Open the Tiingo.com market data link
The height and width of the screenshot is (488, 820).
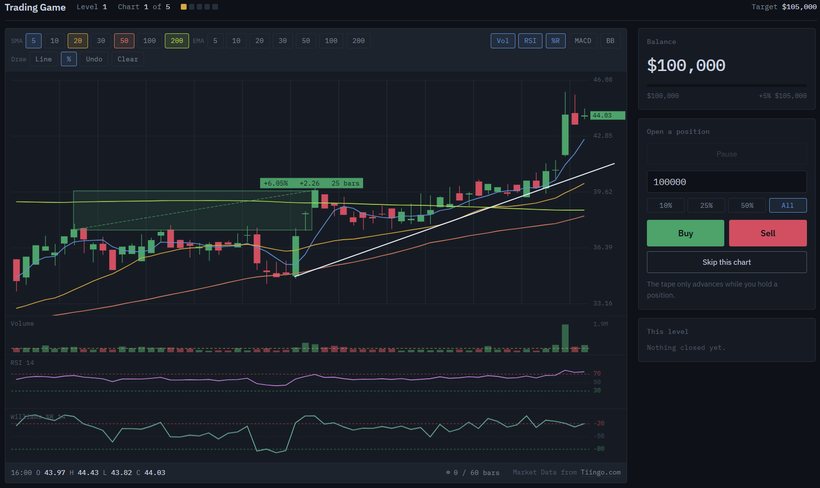coord(600,472)
